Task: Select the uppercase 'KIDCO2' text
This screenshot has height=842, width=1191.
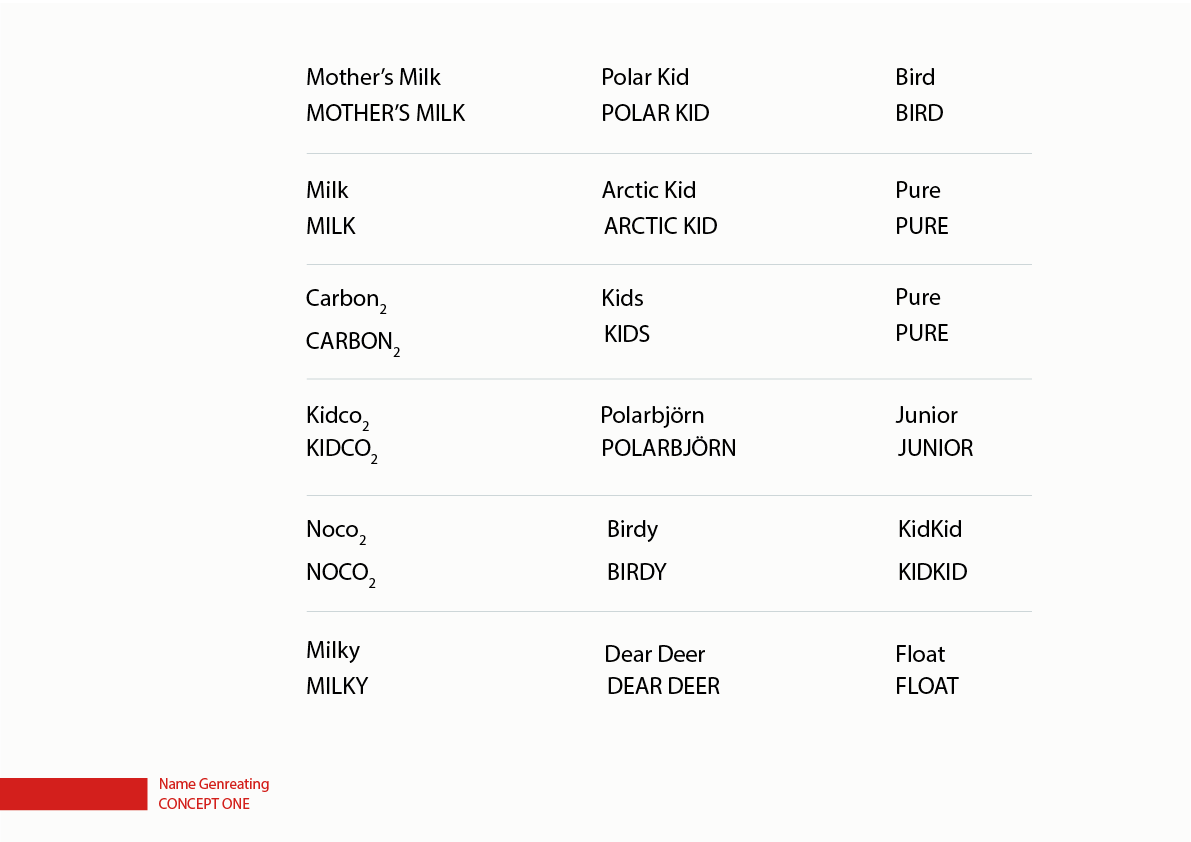Action: (342, 450)
